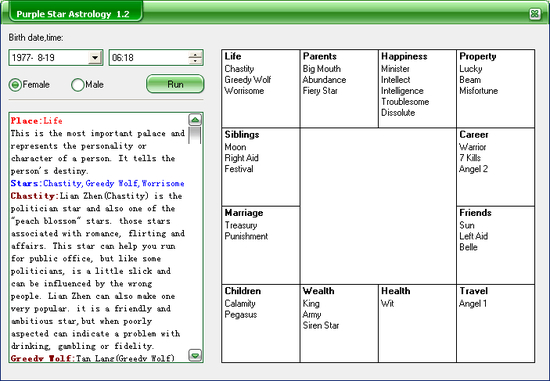Click the text area scroll down arrow
The image size is (550, 381).
[x=195, y=355]
